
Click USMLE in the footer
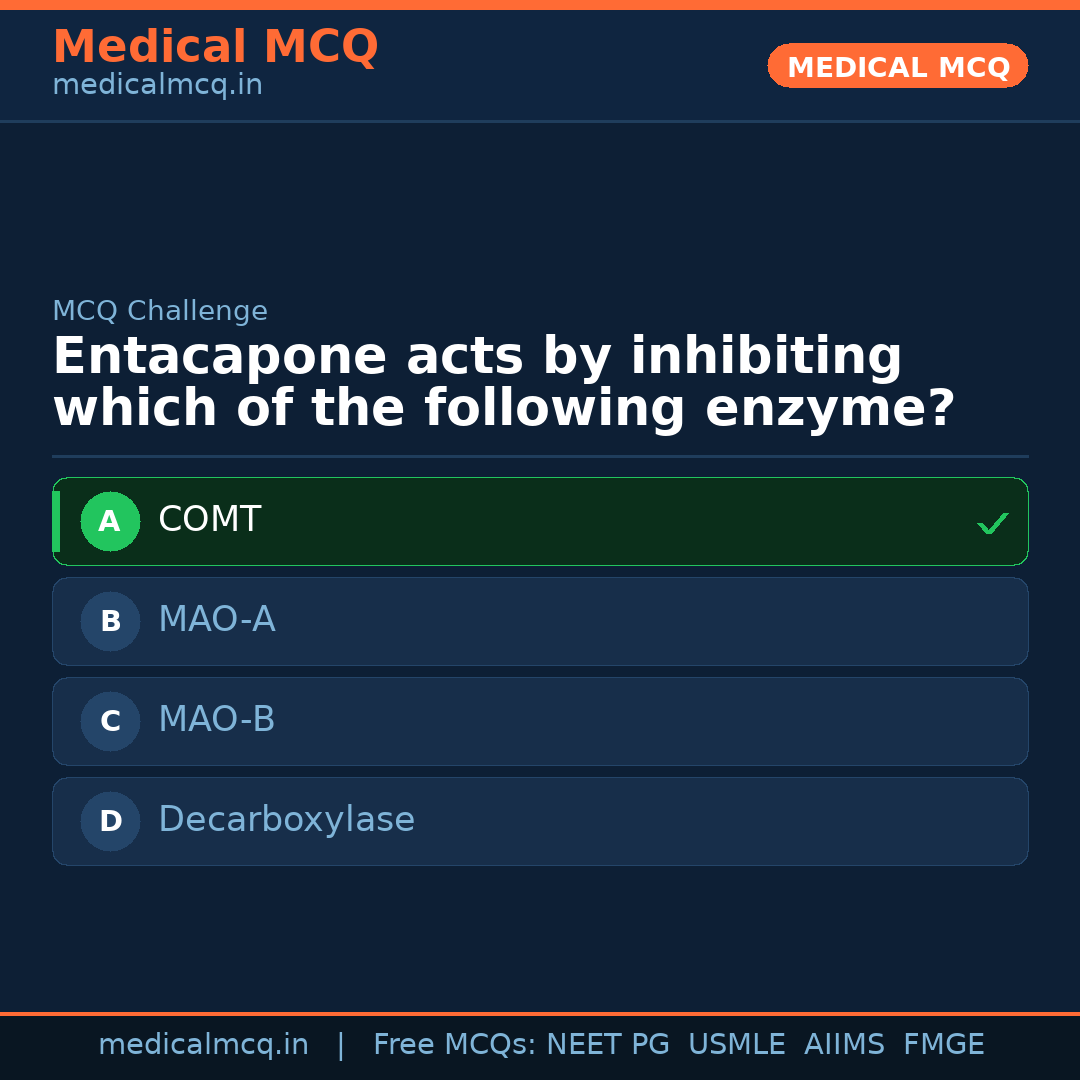(x=736, y=1045)
